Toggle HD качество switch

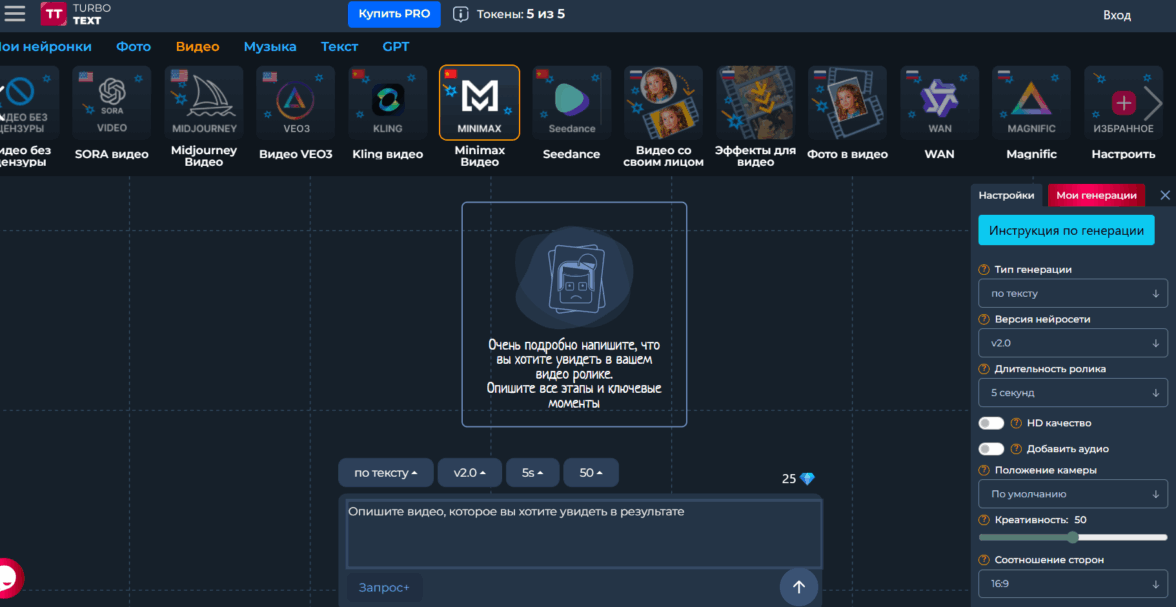click(992, 423)
